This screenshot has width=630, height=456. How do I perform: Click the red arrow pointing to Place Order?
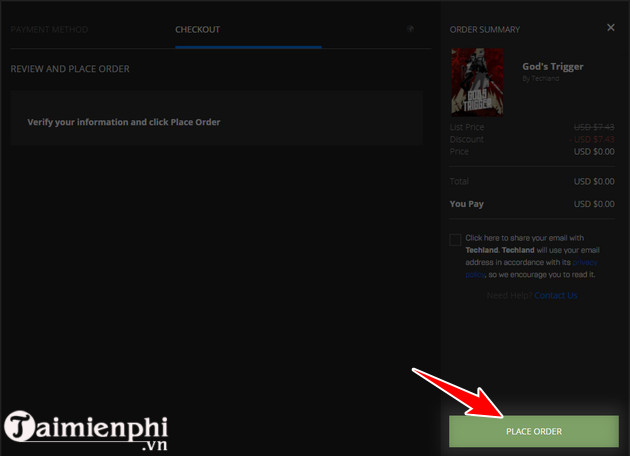pyautogui.click(x=462, y=394)
